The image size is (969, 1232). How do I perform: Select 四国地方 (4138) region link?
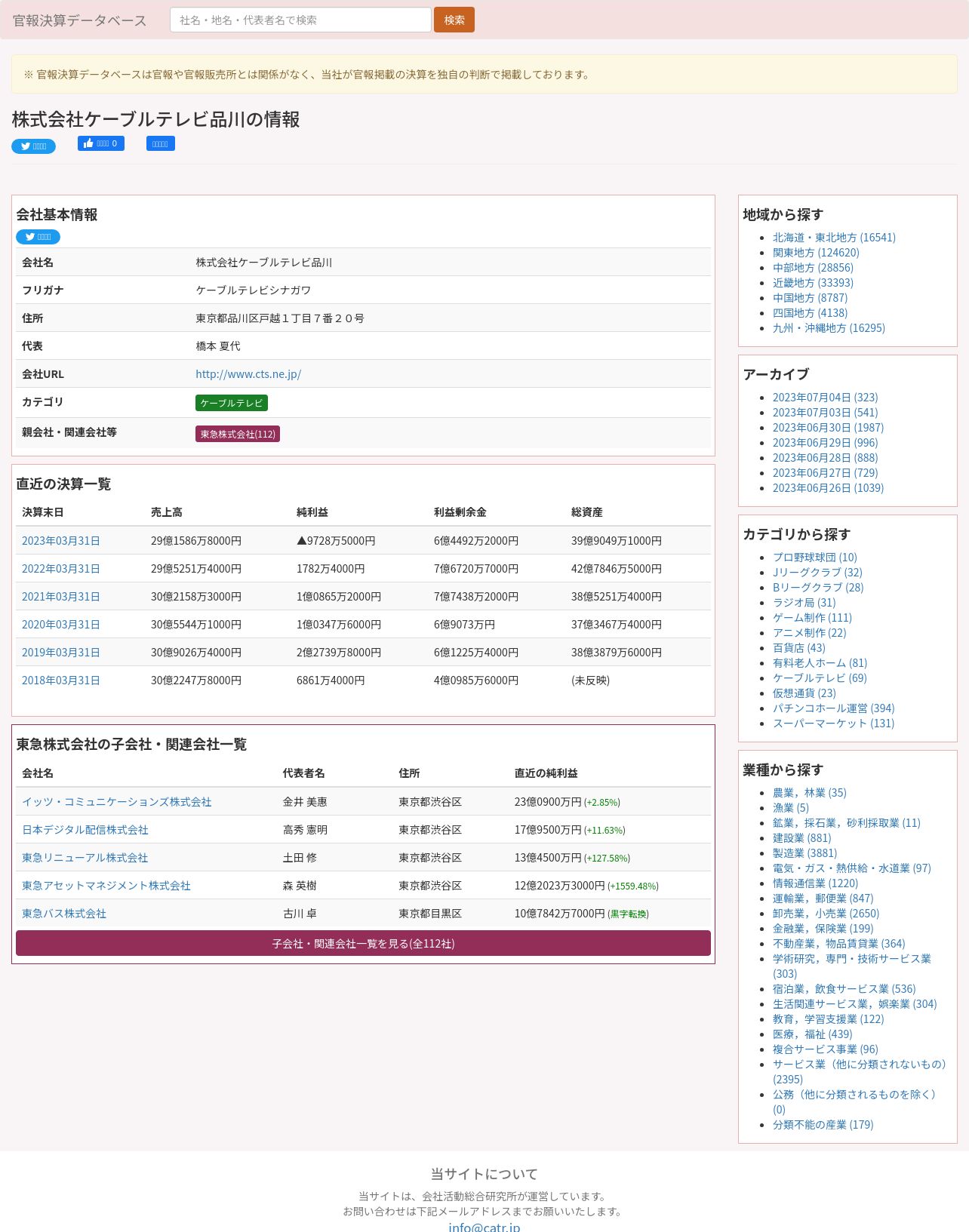pyautogui.click(x=810, y=313)
